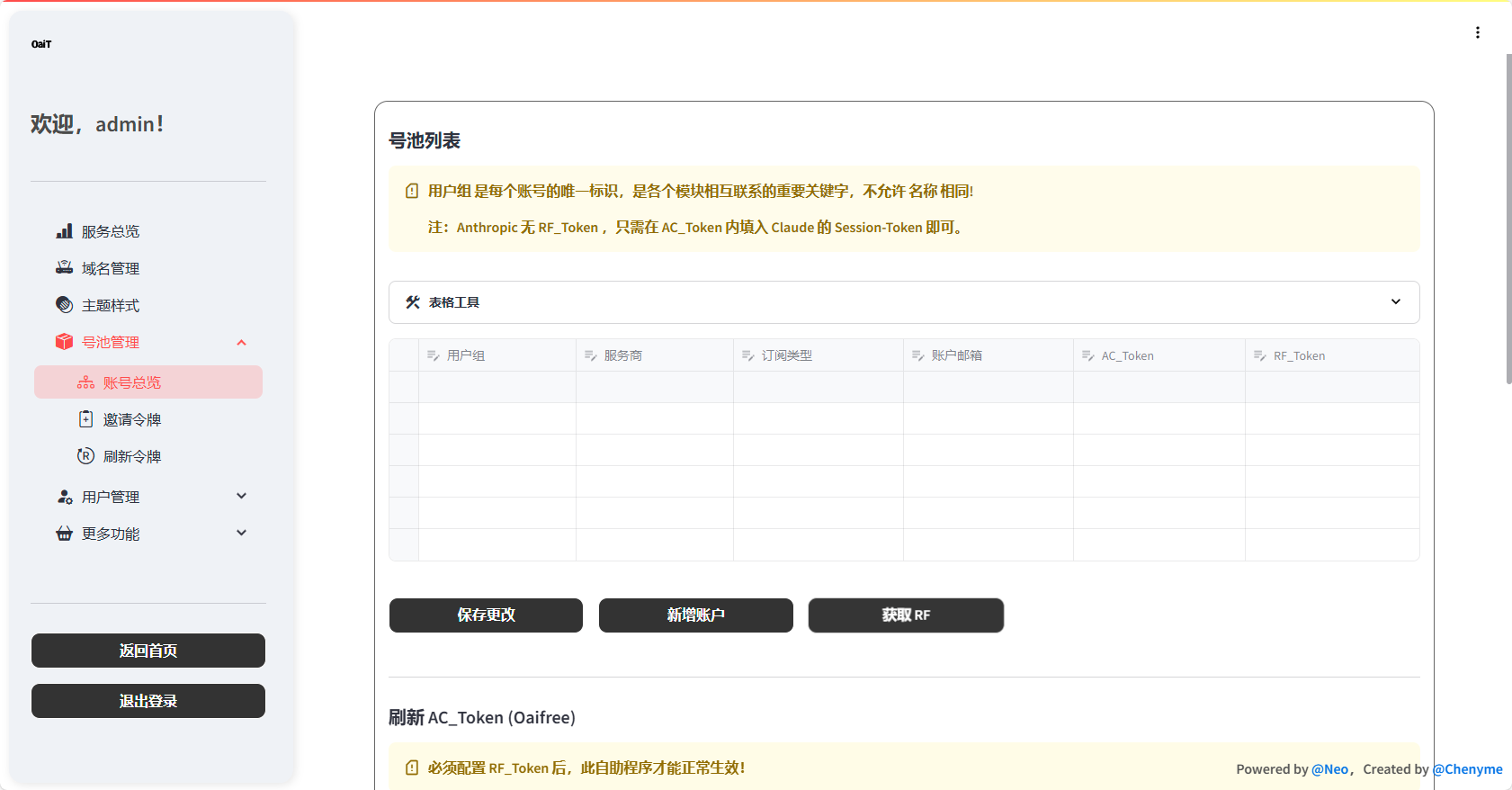
Task: Select the 刷新令牌 submenu item
Action: coord(148,456)
